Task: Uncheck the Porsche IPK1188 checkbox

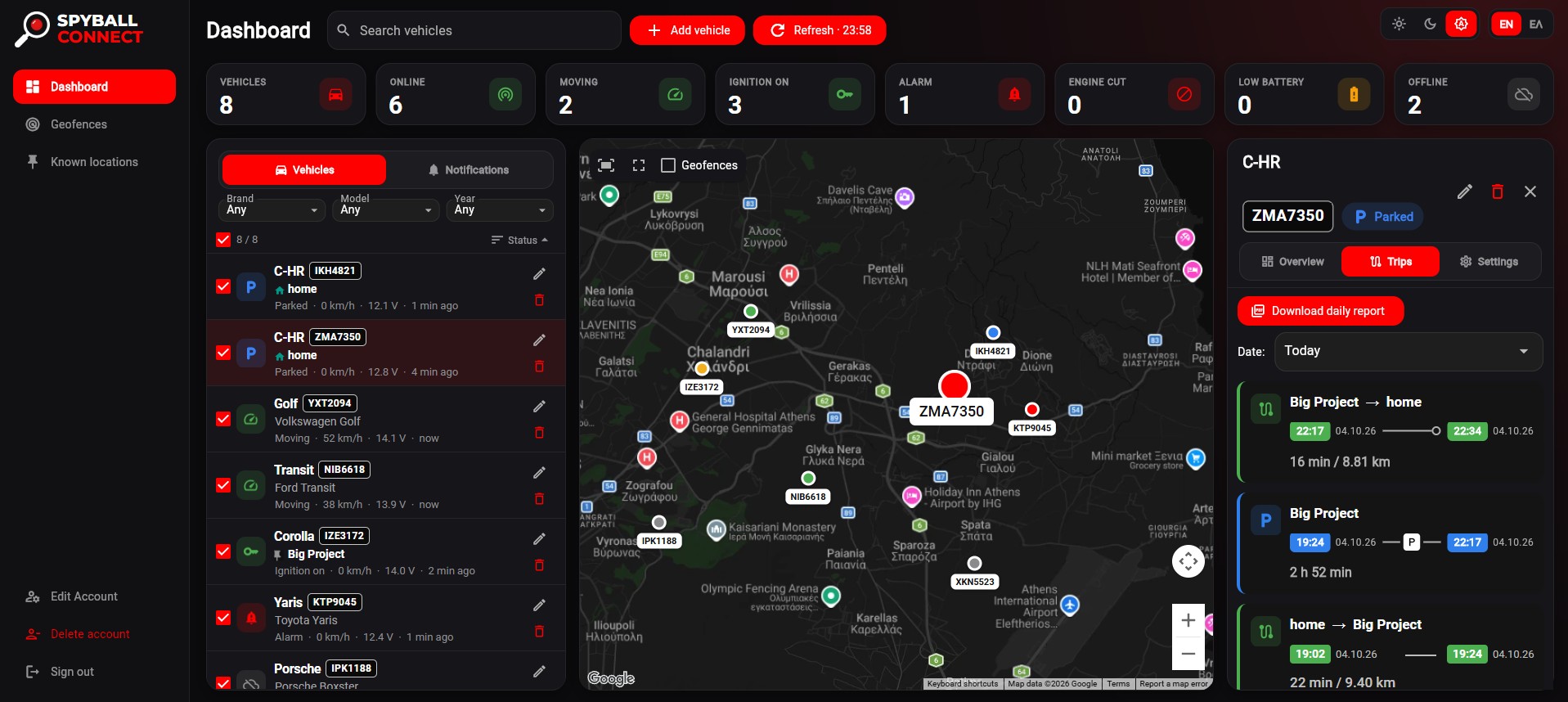Action: coord(222,682)
